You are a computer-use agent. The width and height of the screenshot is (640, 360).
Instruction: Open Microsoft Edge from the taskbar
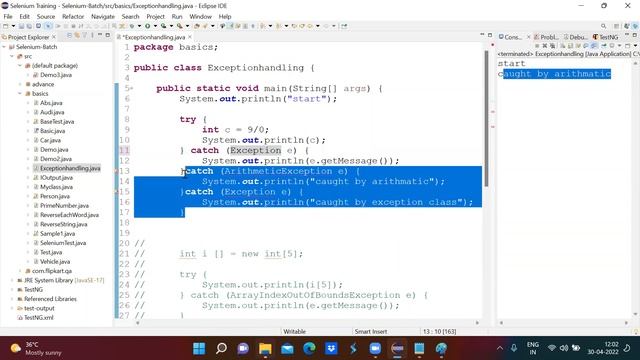point(309,348)
